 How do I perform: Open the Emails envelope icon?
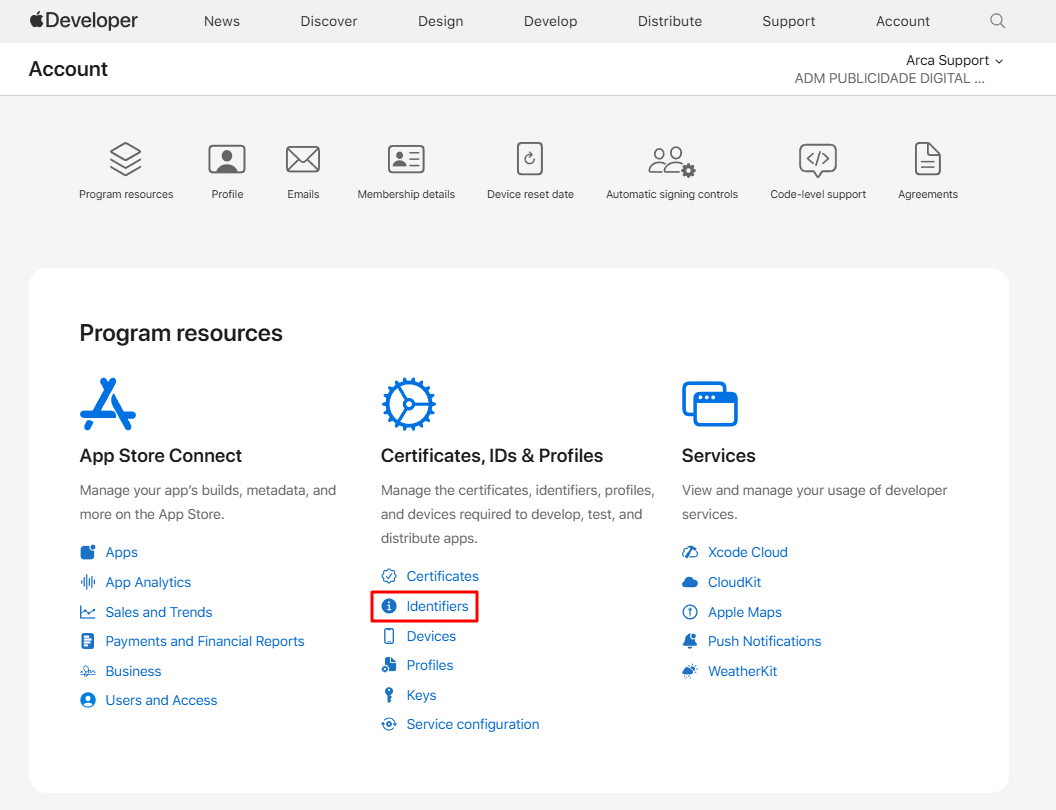(x=303, y=159)
